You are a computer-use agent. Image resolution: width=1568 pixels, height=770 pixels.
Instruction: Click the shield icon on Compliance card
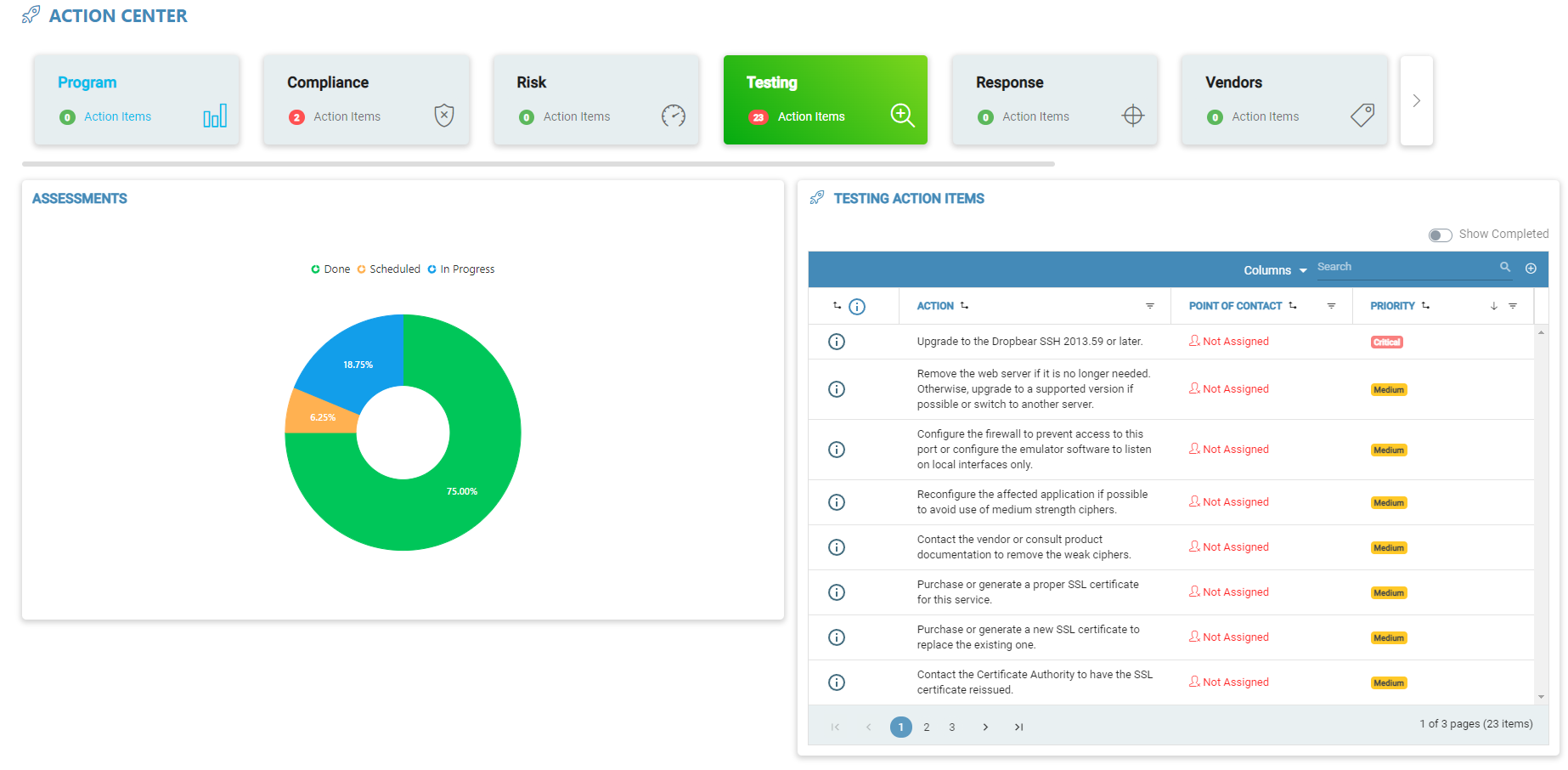443,116
